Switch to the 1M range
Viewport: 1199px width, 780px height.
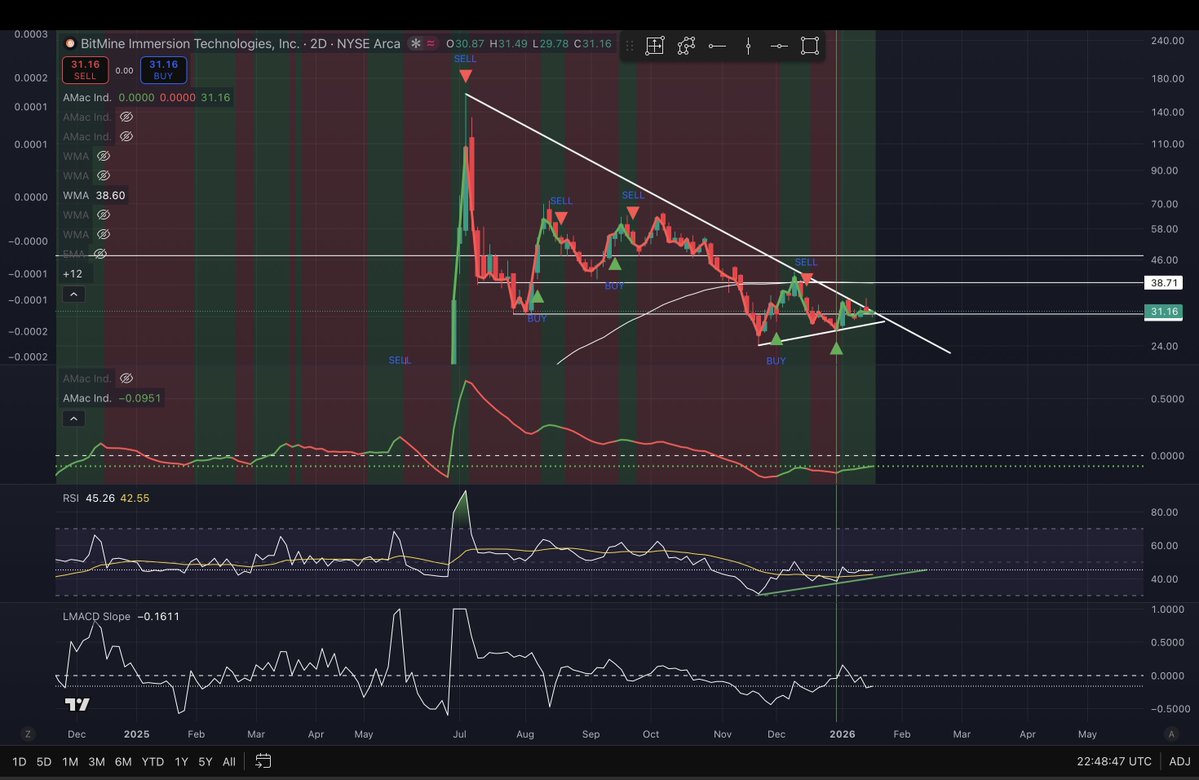(x=70, y=762)
